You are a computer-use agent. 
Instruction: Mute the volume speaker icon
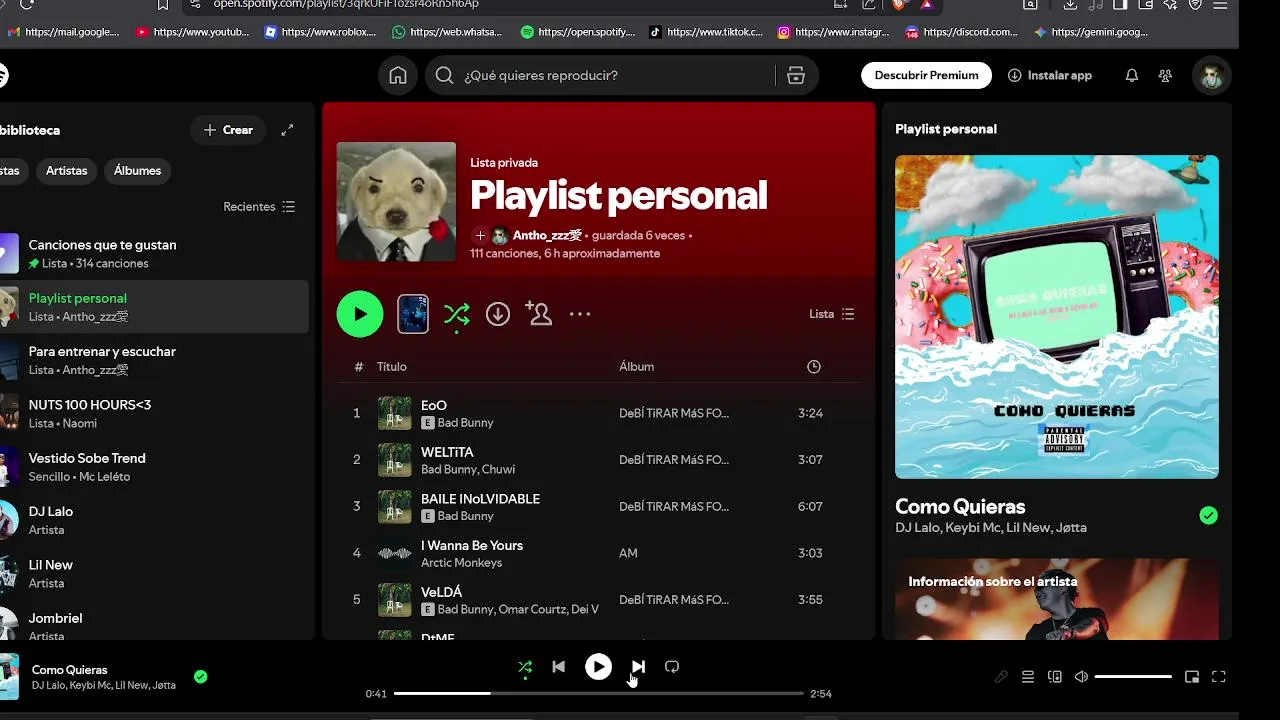pyautogui.click(x=1081, y=677)
